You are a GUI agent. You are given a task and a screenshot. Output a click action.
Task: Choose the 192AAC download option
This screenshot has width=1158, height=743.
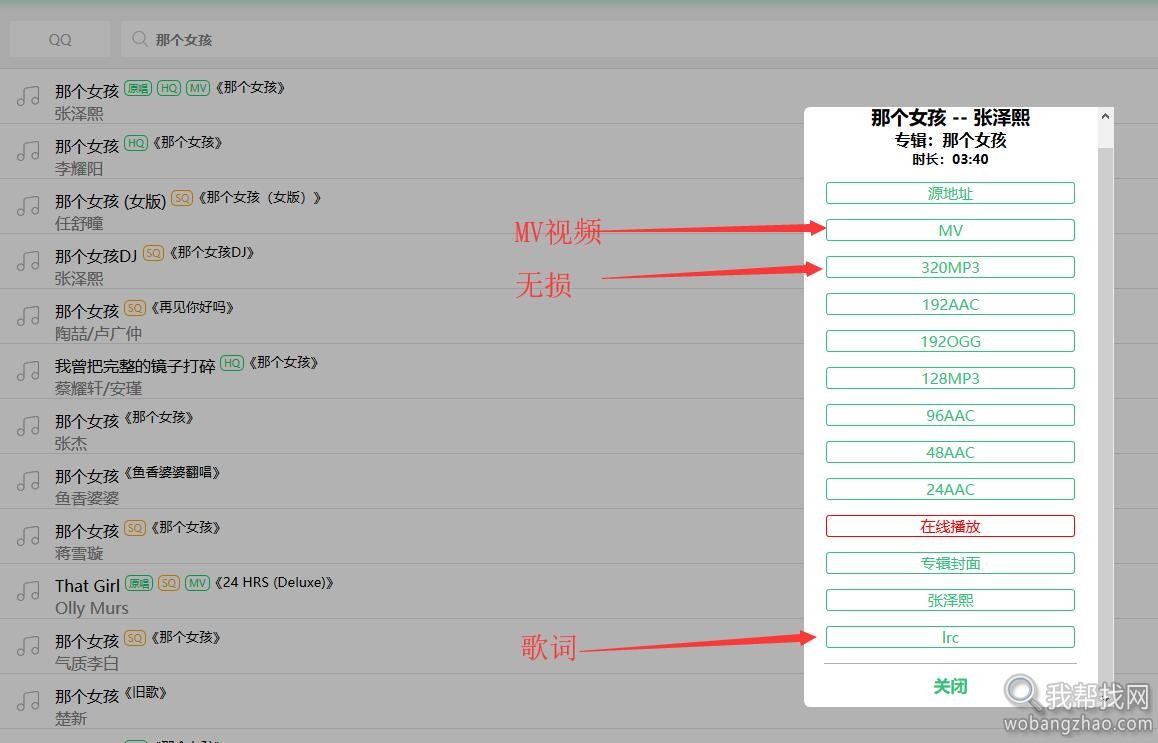click(950, 304)
